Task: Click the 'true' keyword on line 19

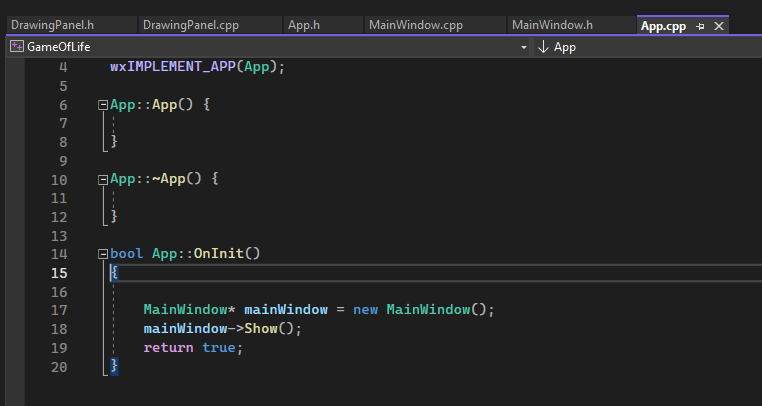Action: tap(219, 348)
